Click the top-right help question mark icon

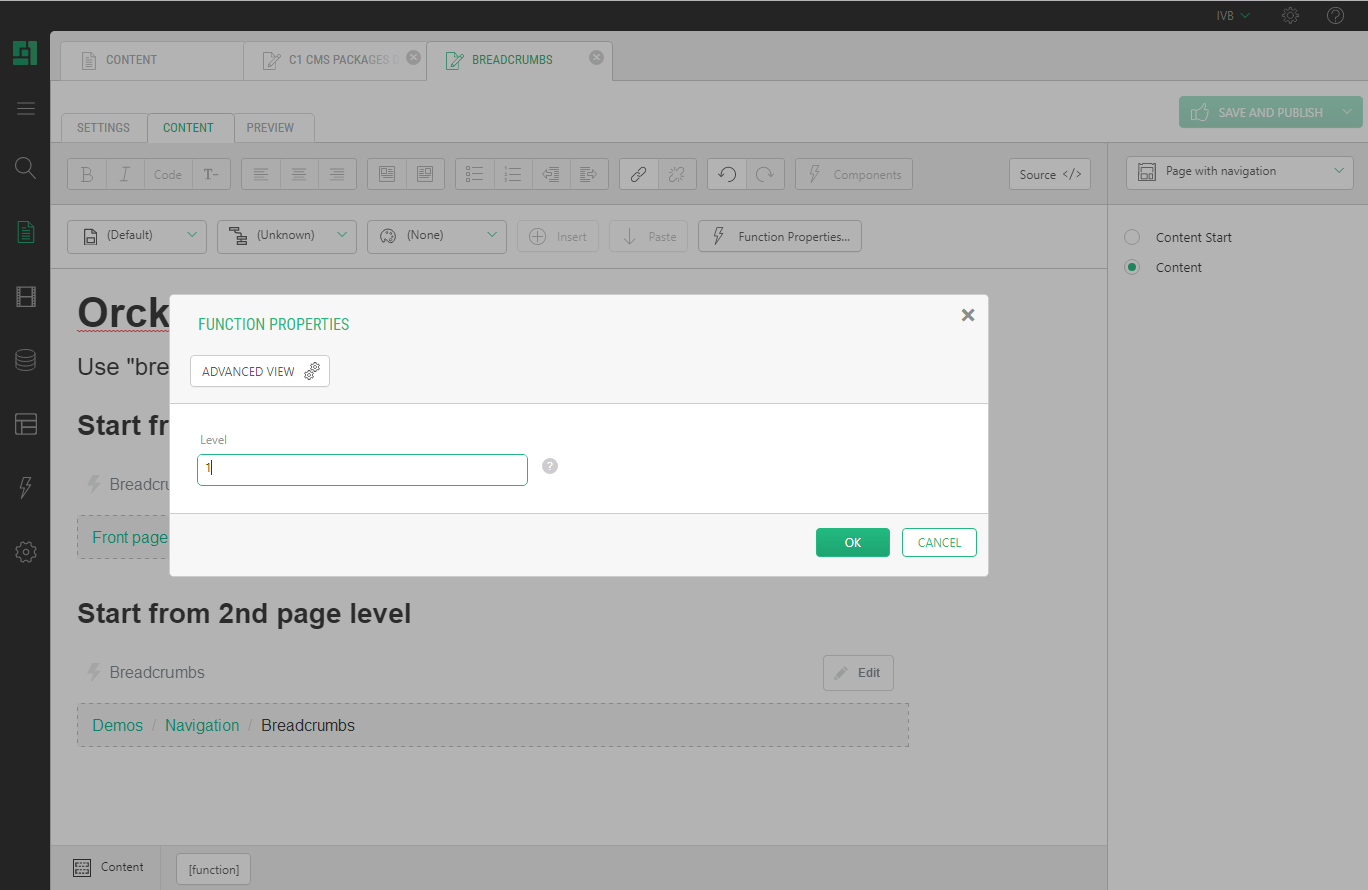tap(1335, 16)
